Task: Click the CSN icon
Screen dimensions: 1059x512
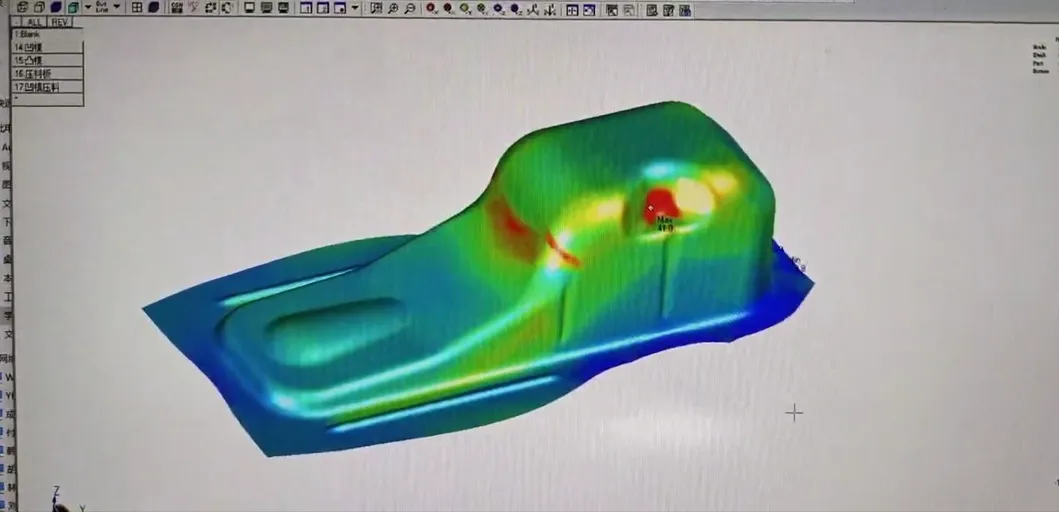Action: click(x=177, y=7)
